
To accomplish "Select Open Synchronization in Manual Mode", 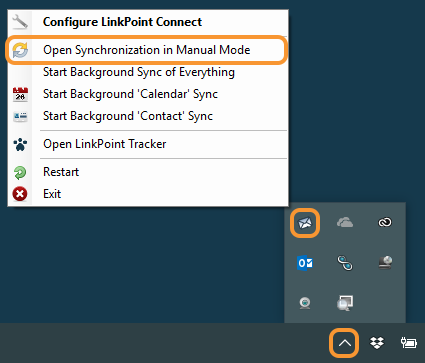I will (x=148, y=50).
